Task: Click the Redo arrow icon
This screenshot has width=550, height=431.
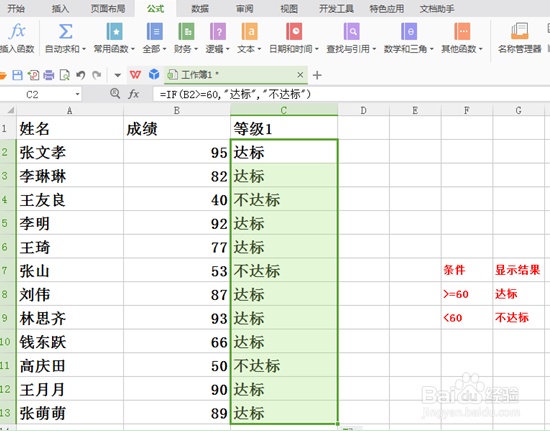Action: 96,75
